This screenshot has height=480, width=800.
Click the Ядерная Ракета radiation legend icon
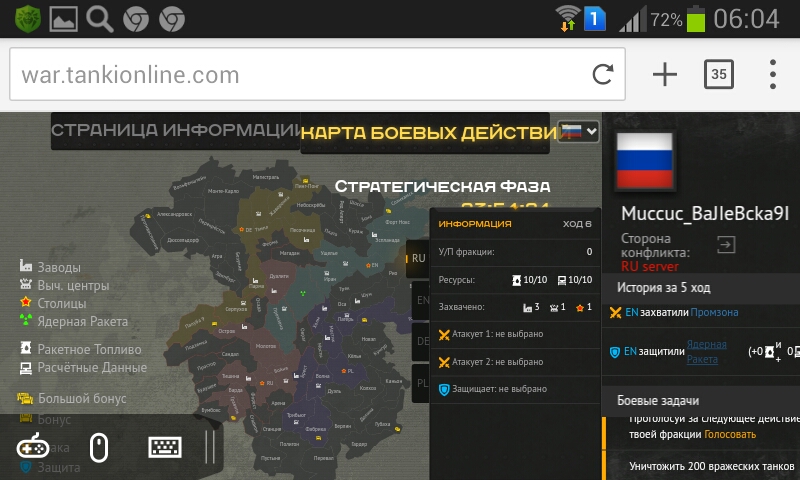(26, 320)
